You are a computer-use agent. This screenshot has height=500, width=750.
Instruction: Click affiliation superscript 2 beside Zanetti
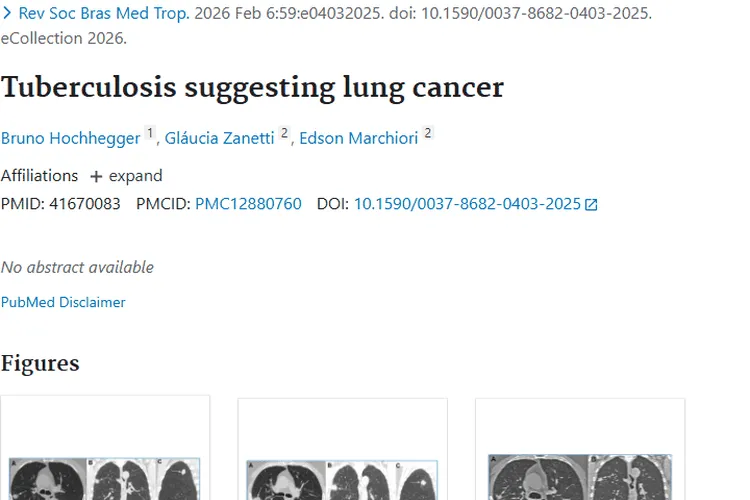pos(284,133)
